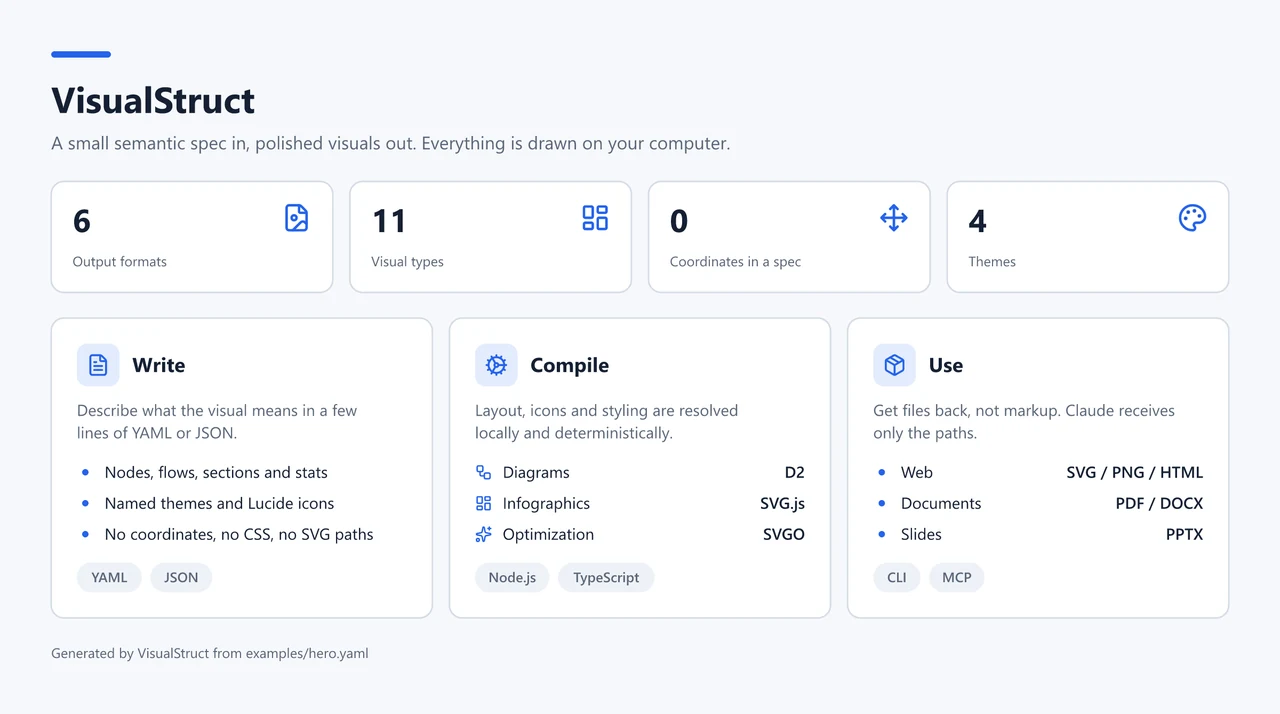
Task: Click the 'Diagrams' row label
Action: click(x=536, y=473)
